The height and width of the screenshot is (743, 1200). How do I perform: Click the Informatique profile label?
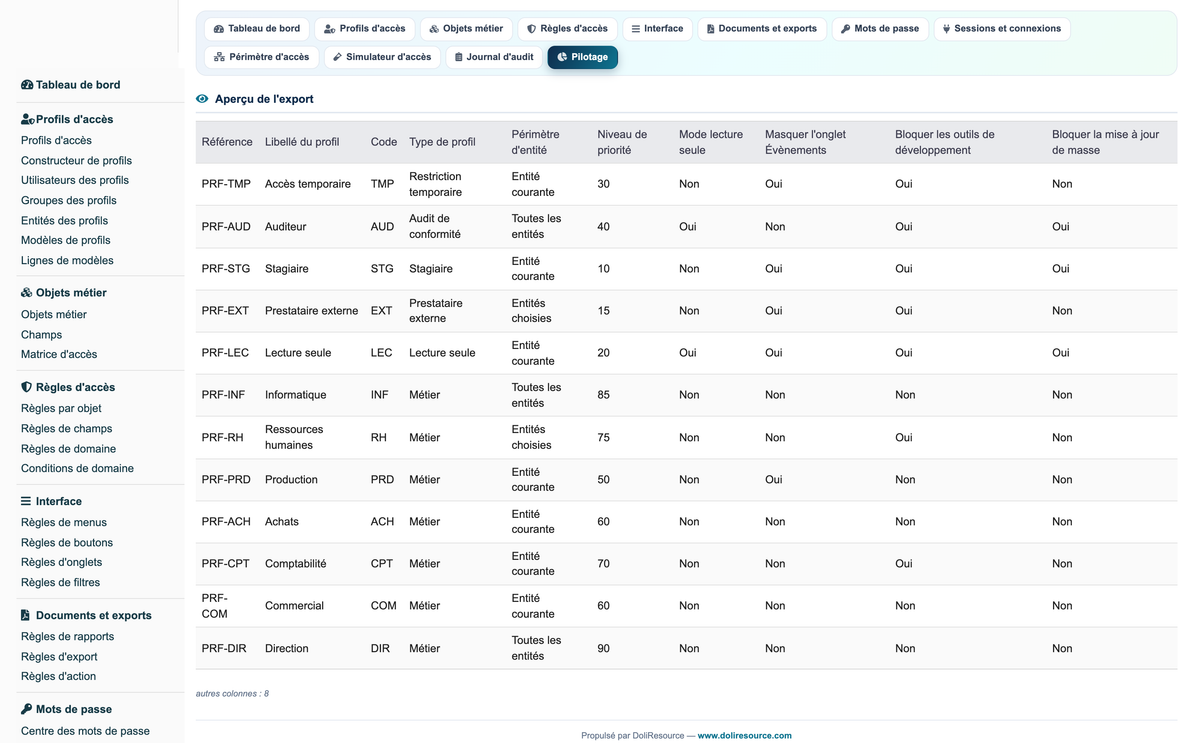pyautogui.click(x=295, y=395)
